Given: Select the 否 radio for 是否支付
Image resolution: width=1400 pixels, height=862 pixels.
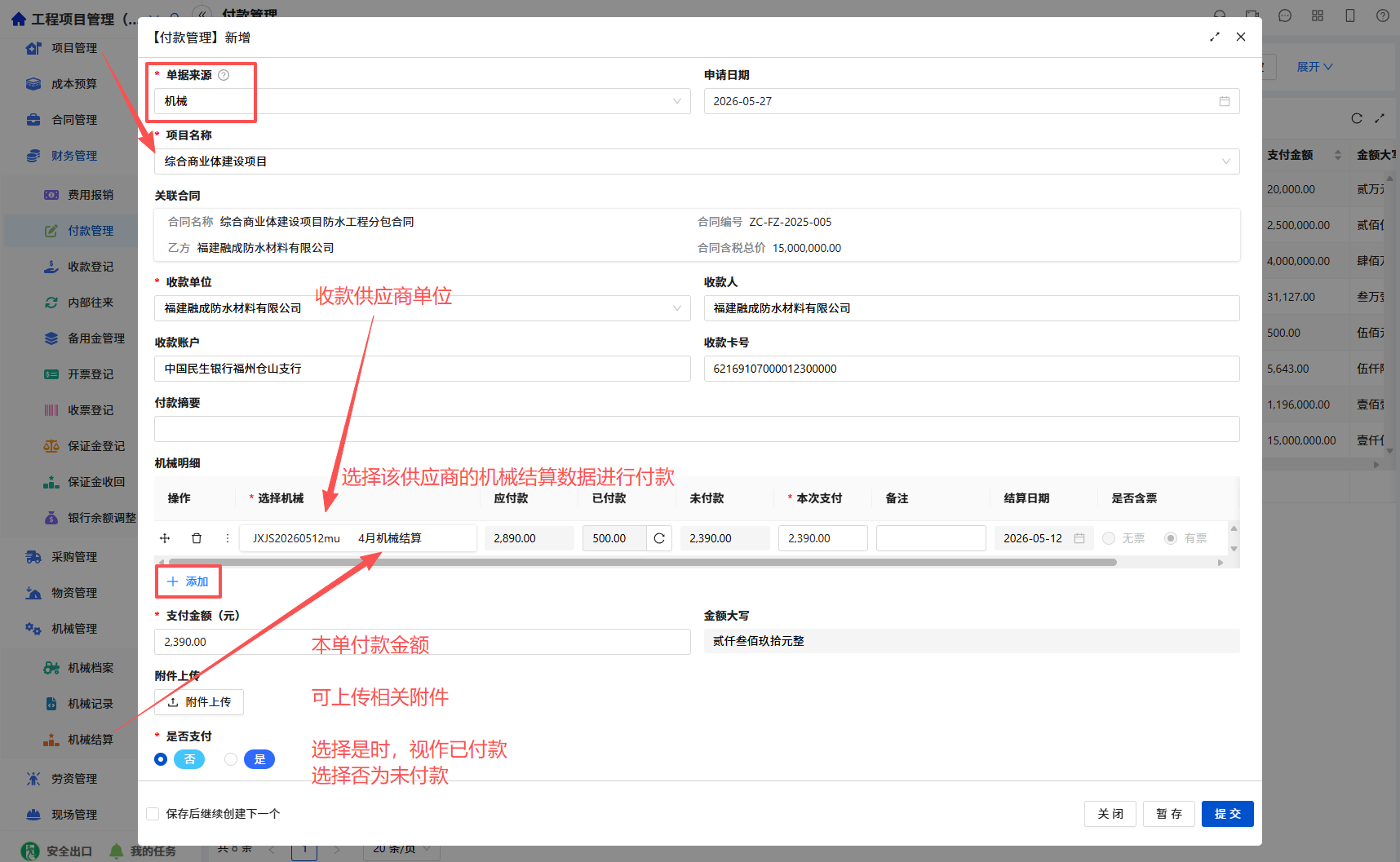Looking at the screenshot, I should [x=161, y=759].
